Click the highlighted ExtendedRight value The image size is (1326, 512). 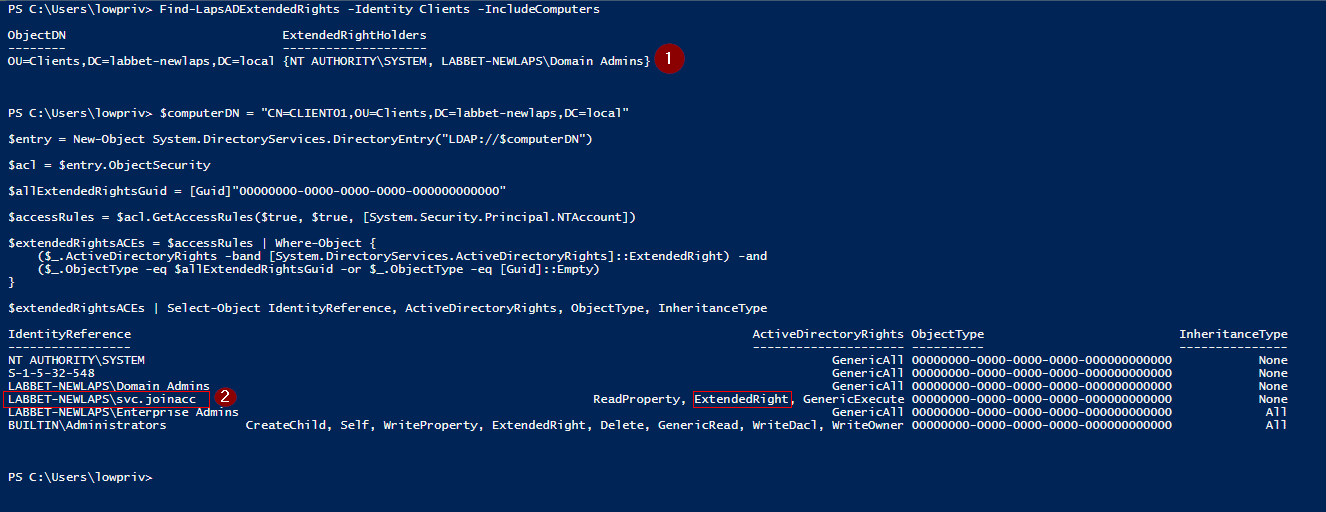tap(741, 399)
